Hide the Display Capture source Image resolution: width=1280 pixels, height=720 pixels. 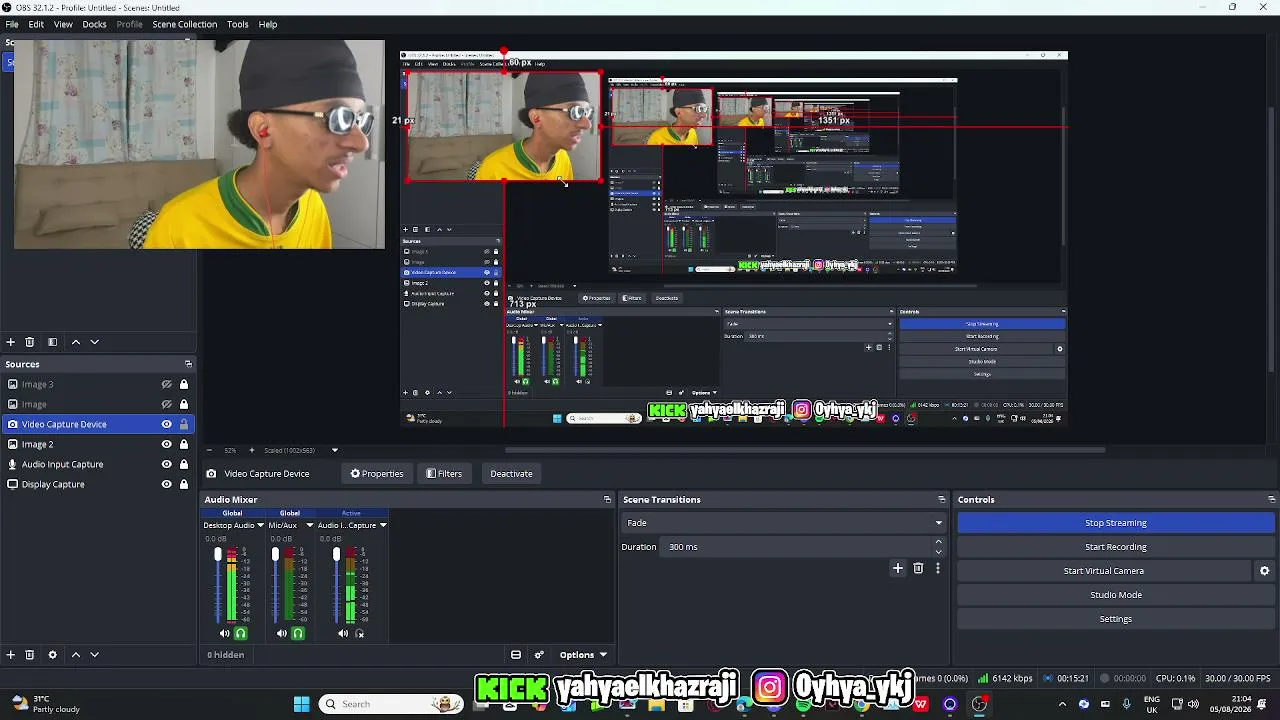click(x=167, y=484)
